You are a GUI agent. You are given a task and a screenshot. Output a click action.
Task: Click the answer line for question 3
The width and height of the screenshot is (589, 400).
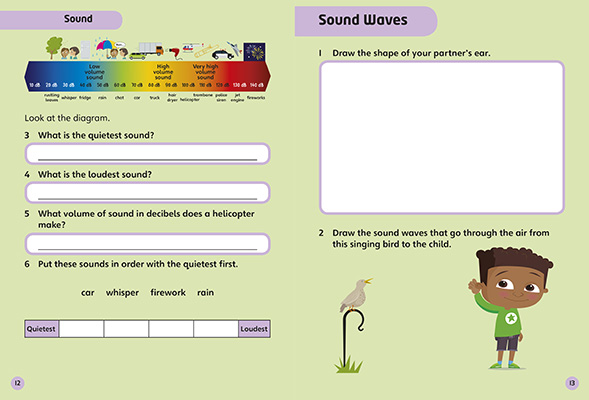pyautogui.click(x=147, y=154)
